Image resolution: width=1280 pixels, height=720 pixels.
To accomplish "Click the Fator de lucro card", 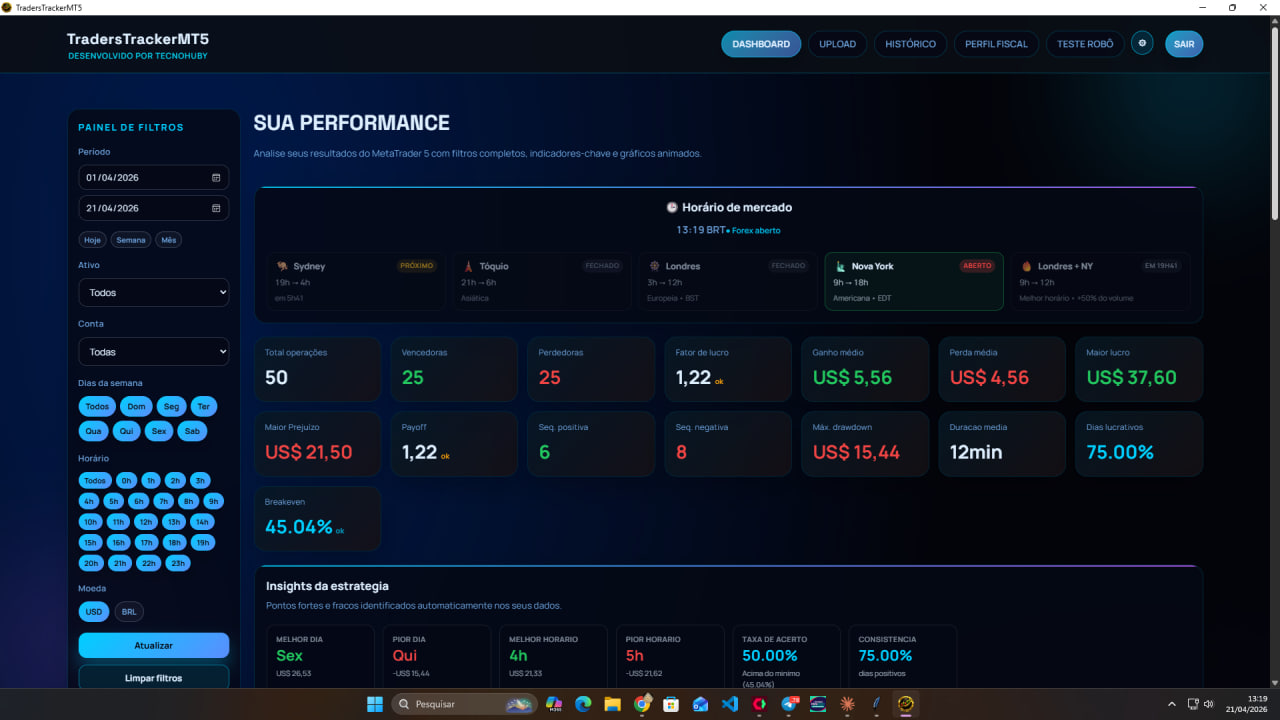I will pos(728,369).
